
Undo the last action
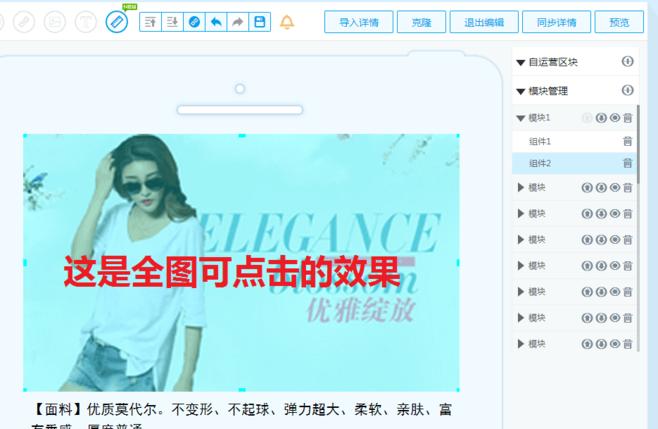point(216,22)
